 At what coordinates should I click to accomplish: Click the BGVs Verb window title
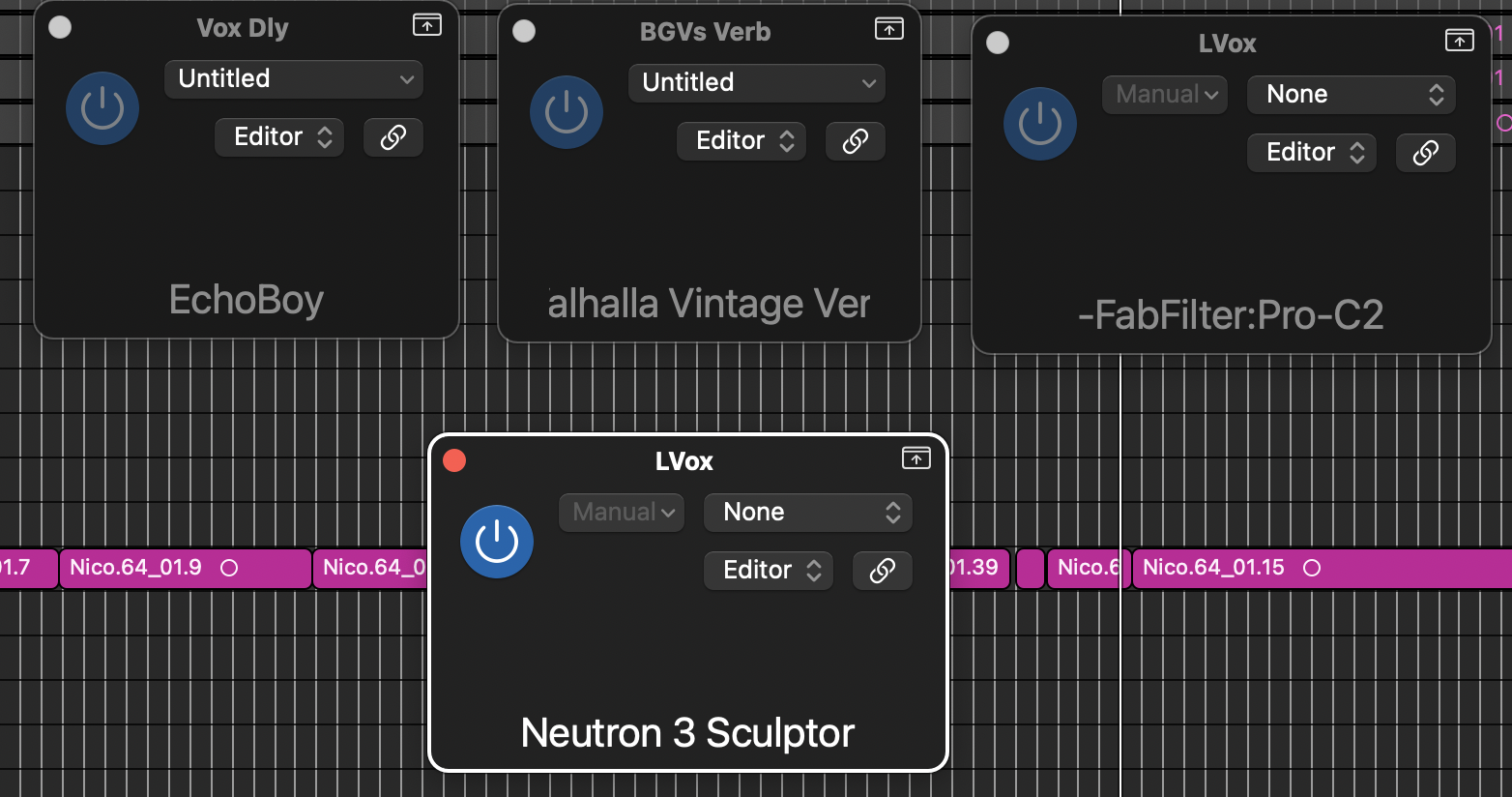(706, 32)
